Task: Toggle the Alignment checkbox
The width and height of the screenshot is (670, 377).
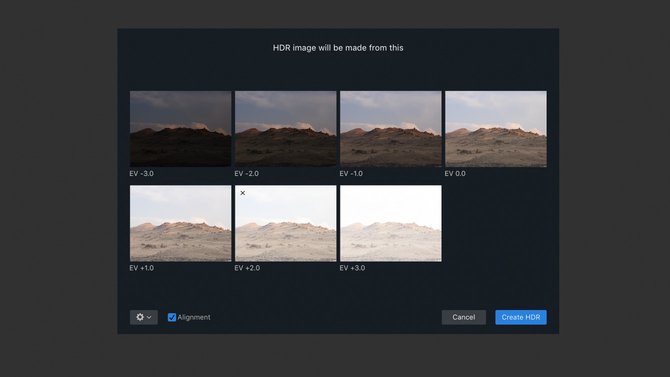Action: coord(172,317)
